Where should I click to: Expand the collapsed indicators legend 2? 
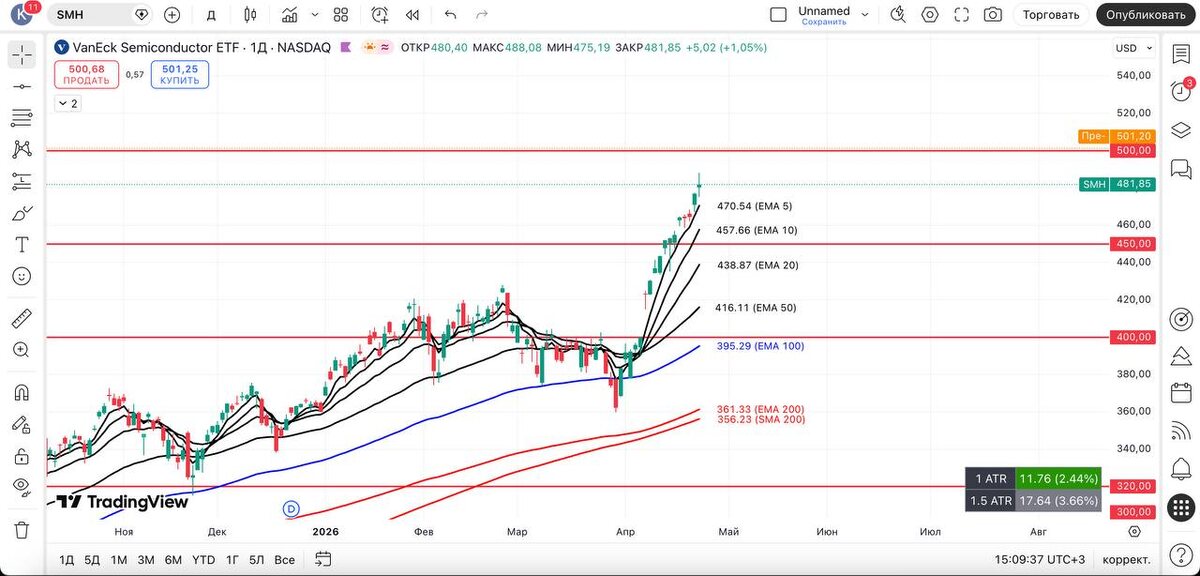[68, 103]
